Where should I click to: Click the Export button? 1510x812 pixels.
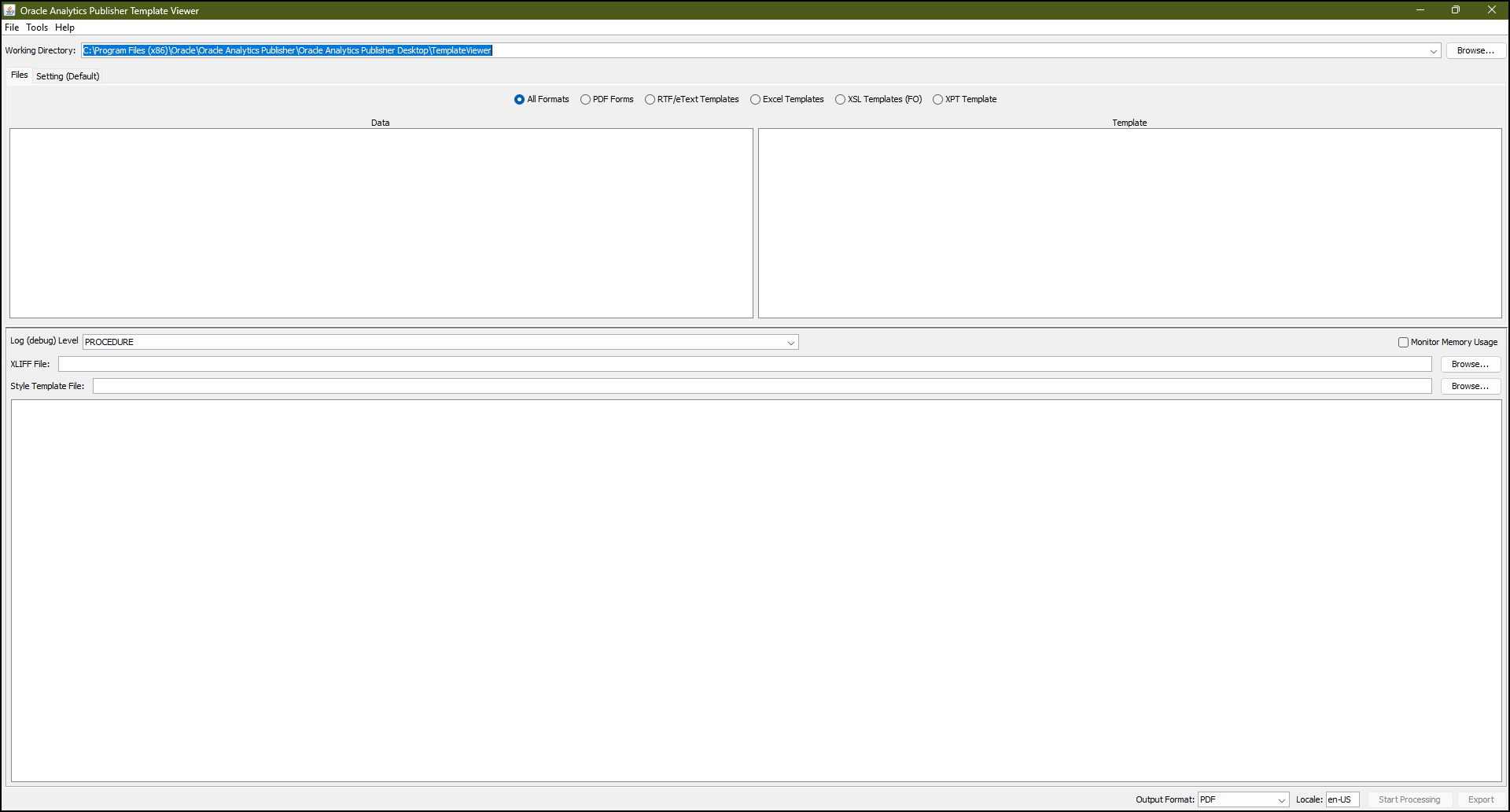click(x=1481, y=799)
